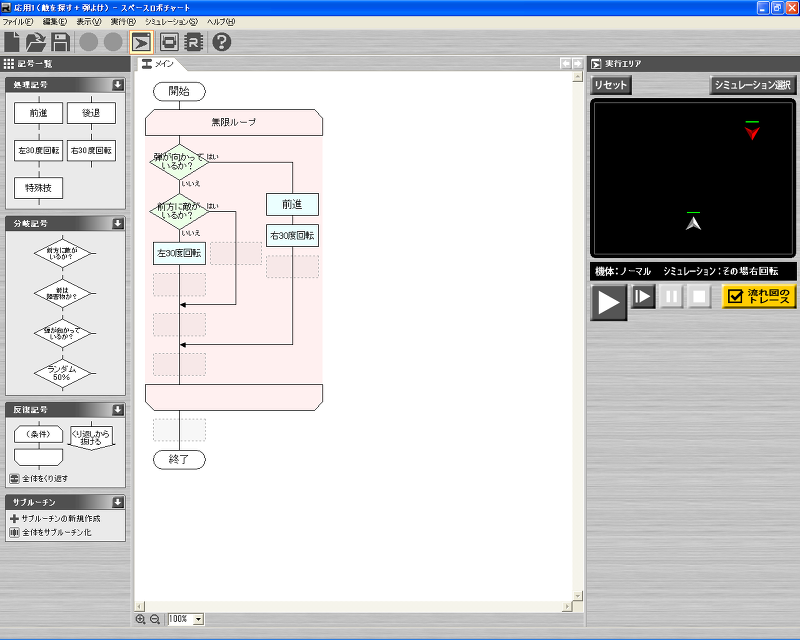Open a saved flowchart using the folder icon
The height and width of the screenshot is (640, 800).
click(38, 42)
